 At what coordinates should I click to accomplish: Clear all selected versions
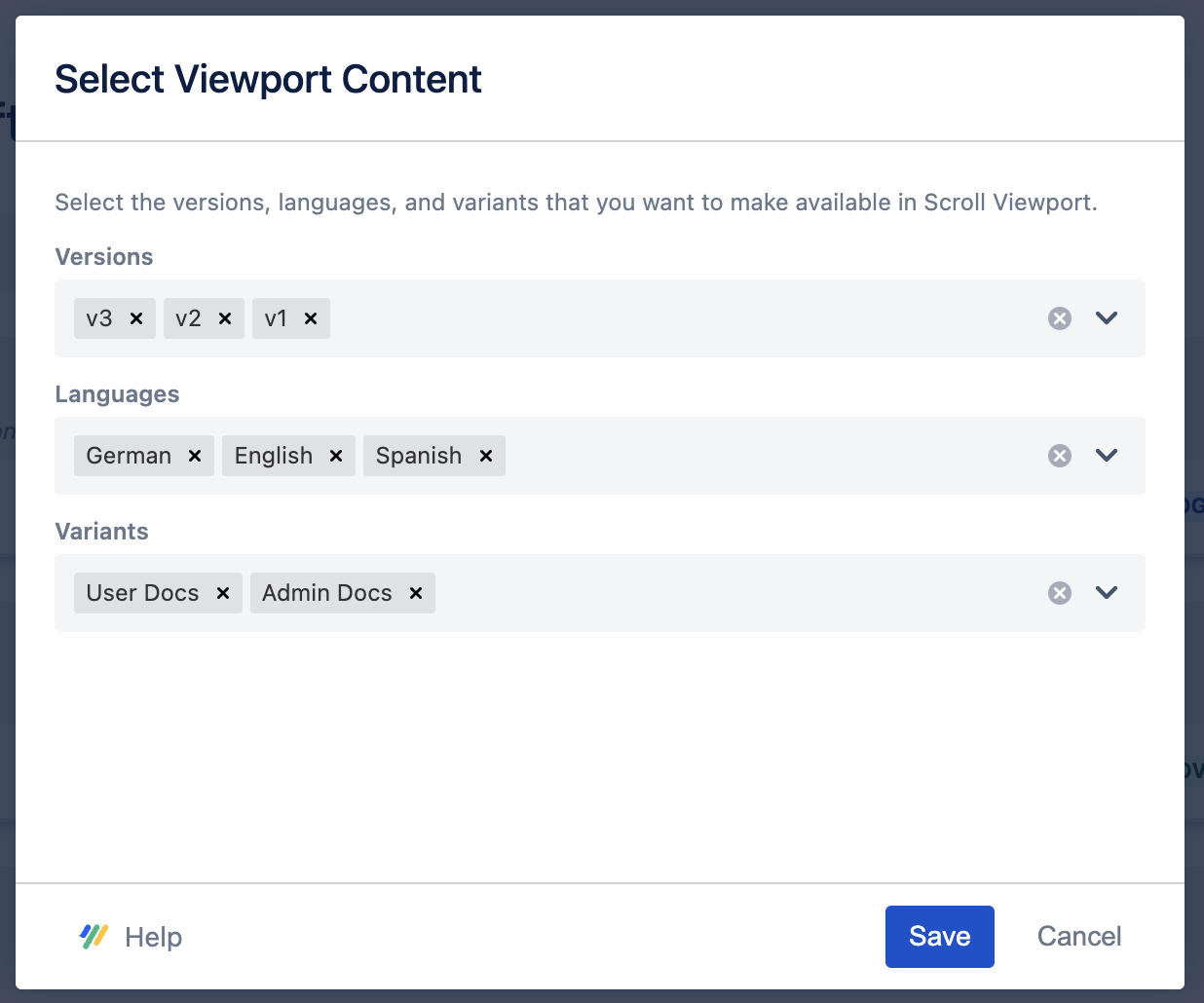[1060, 318]
